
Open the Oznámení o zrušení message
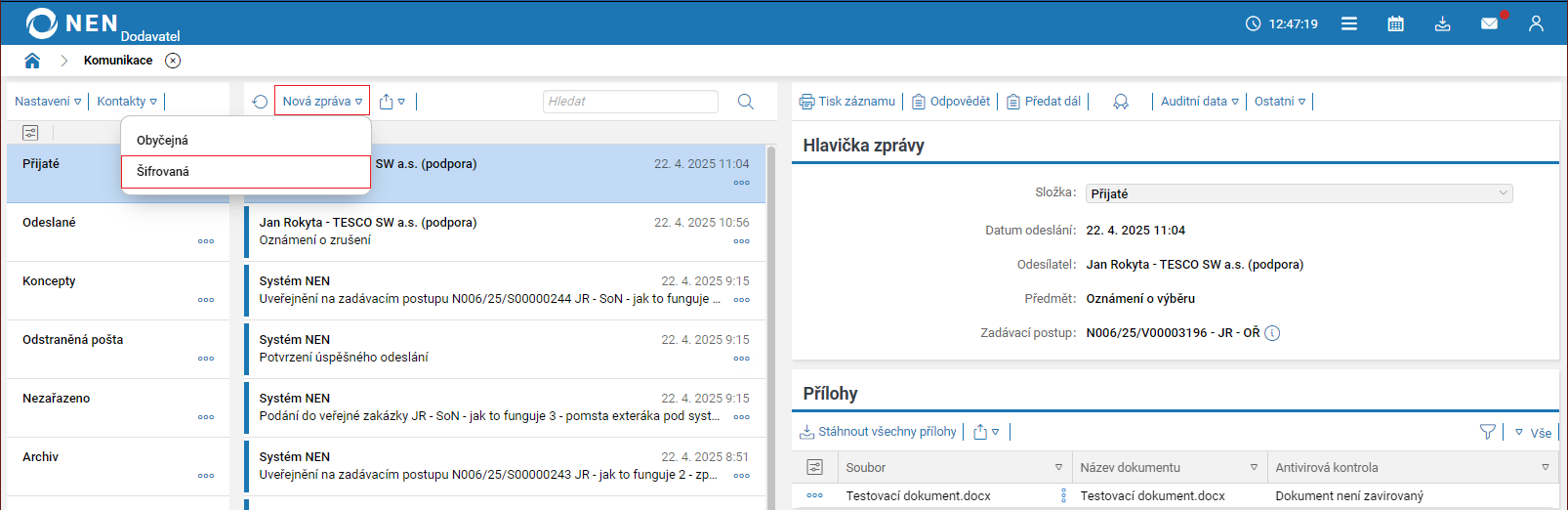click(x=504, y=233)
